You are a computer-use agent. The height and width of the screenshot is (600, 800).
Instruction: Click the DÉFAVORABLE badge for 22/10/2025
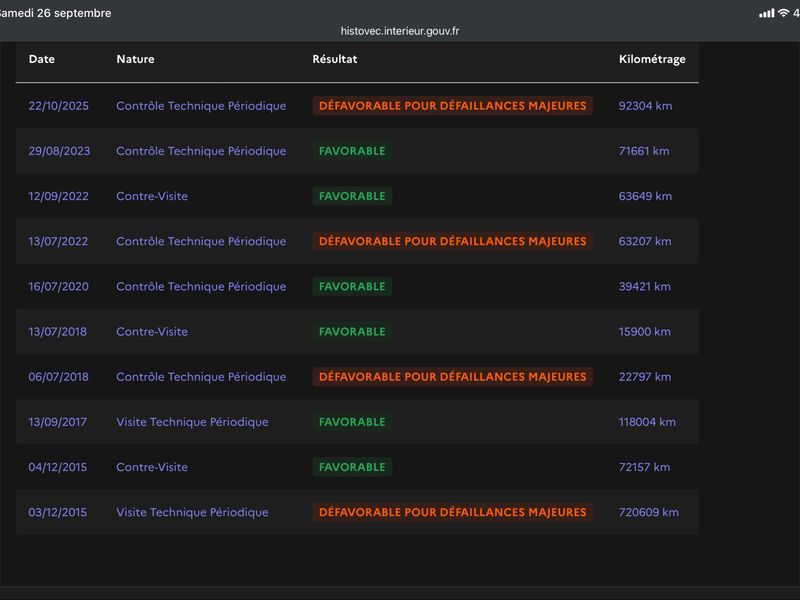[x=453, y=106]
